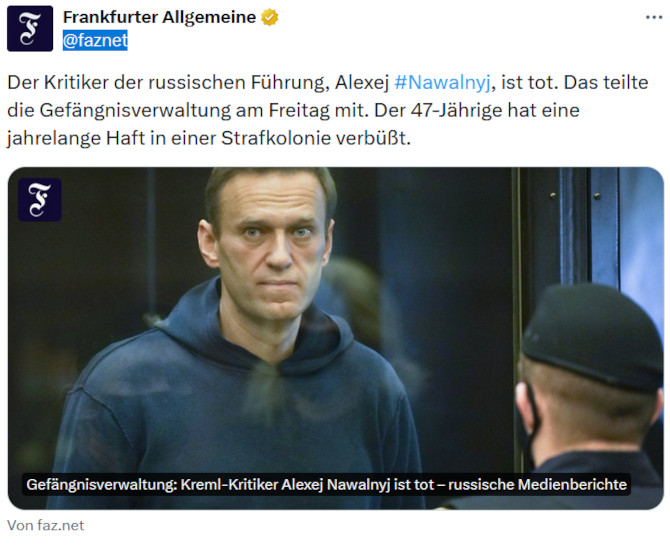Click the F.A.Z. logo on article image
The height and width of the screenshot is (547, 670).
[40, 200]
